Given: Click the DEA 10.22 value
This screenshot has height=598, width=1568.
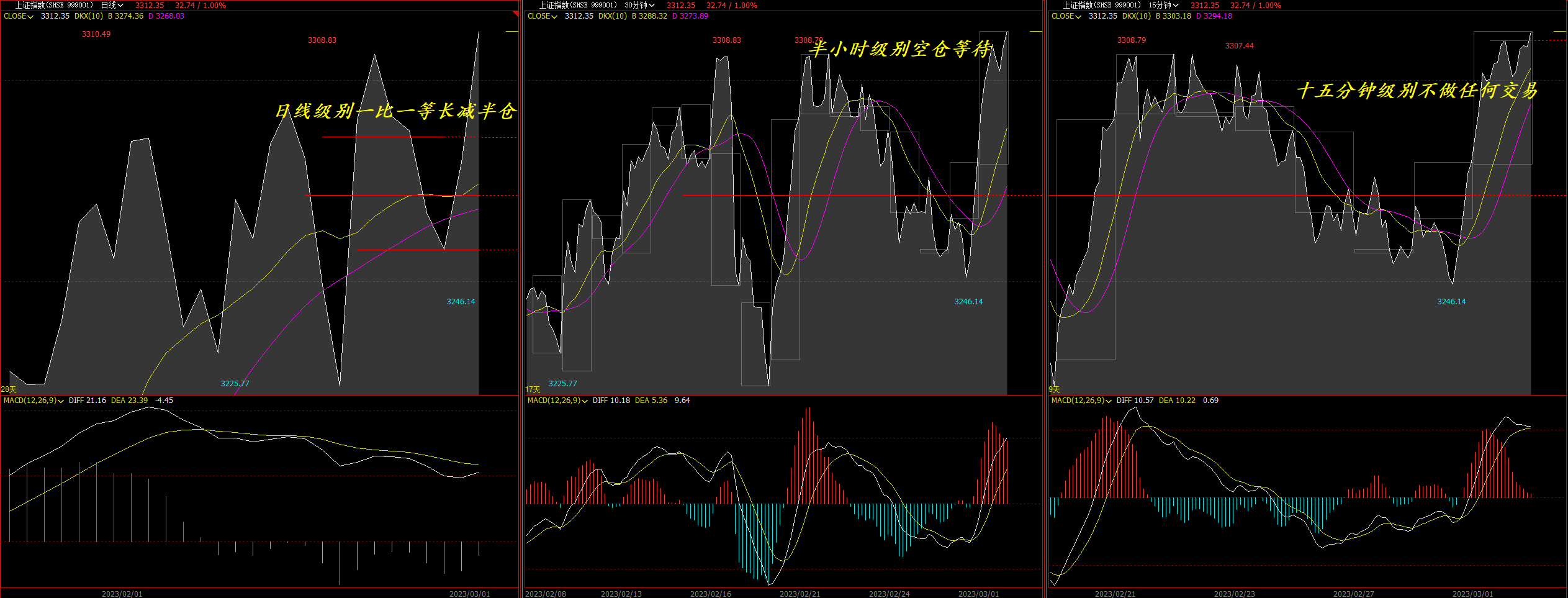Looking at the screenshot, I should coord(1177,401).
